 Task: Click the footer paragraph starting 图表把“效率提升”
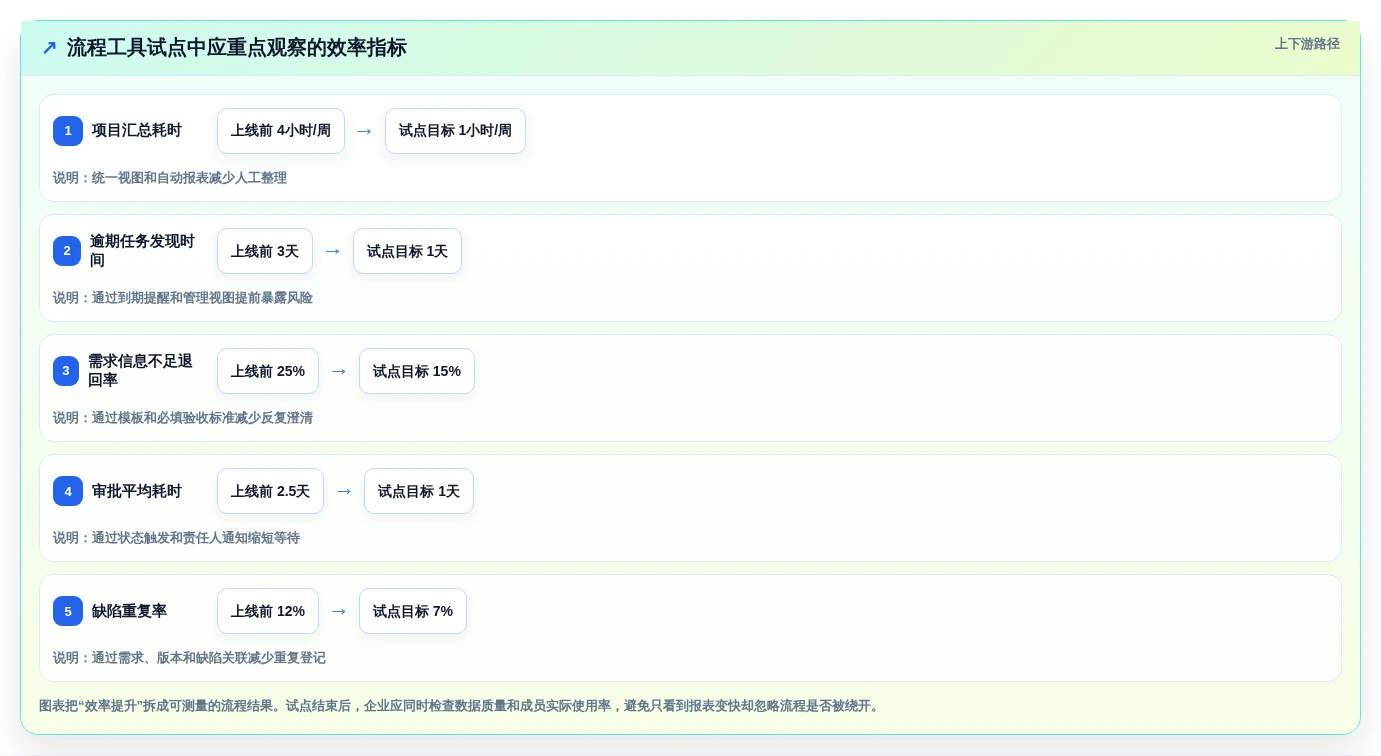461,706
